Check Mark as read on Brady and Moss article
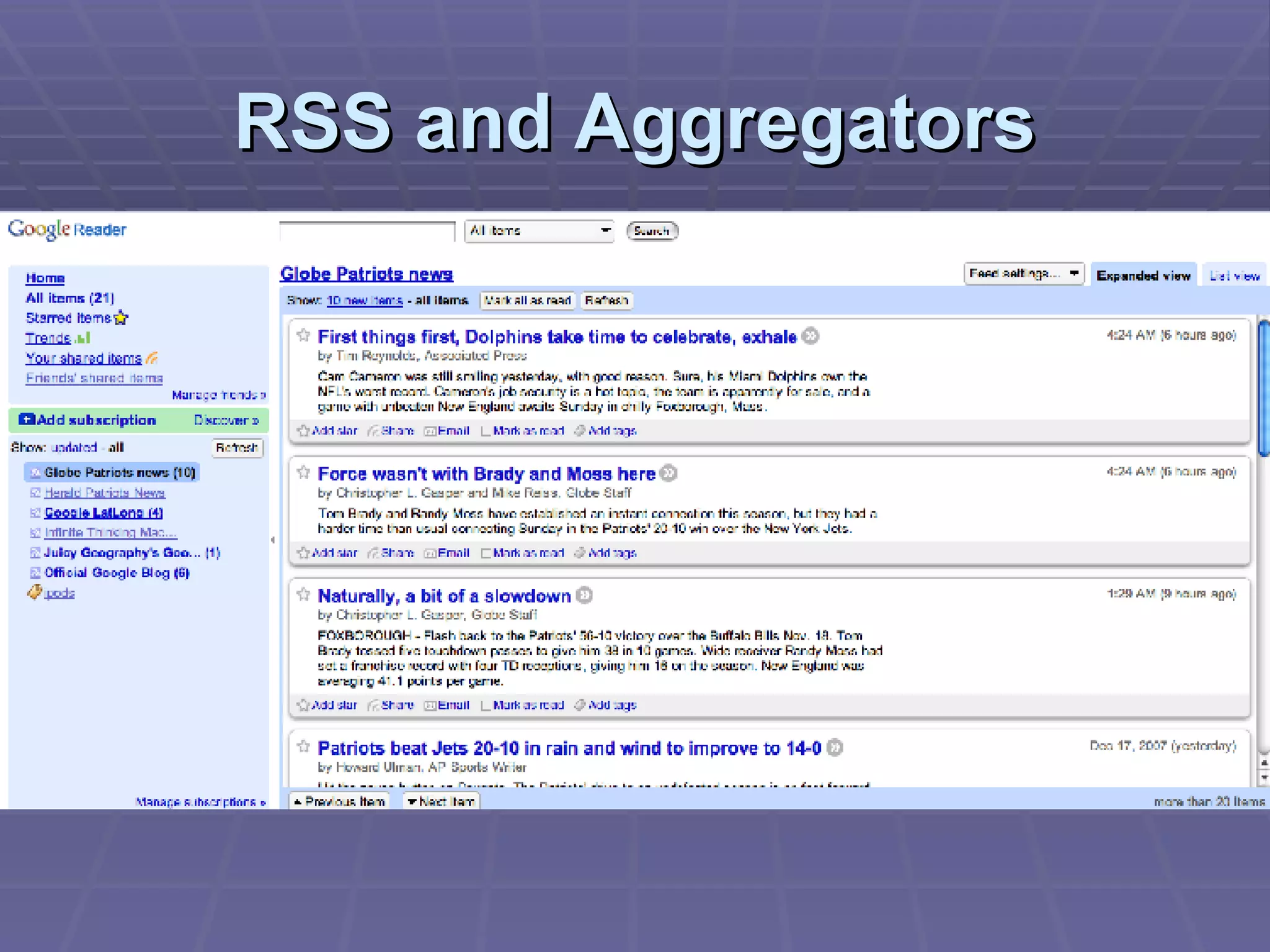 (x=486, y=553)
